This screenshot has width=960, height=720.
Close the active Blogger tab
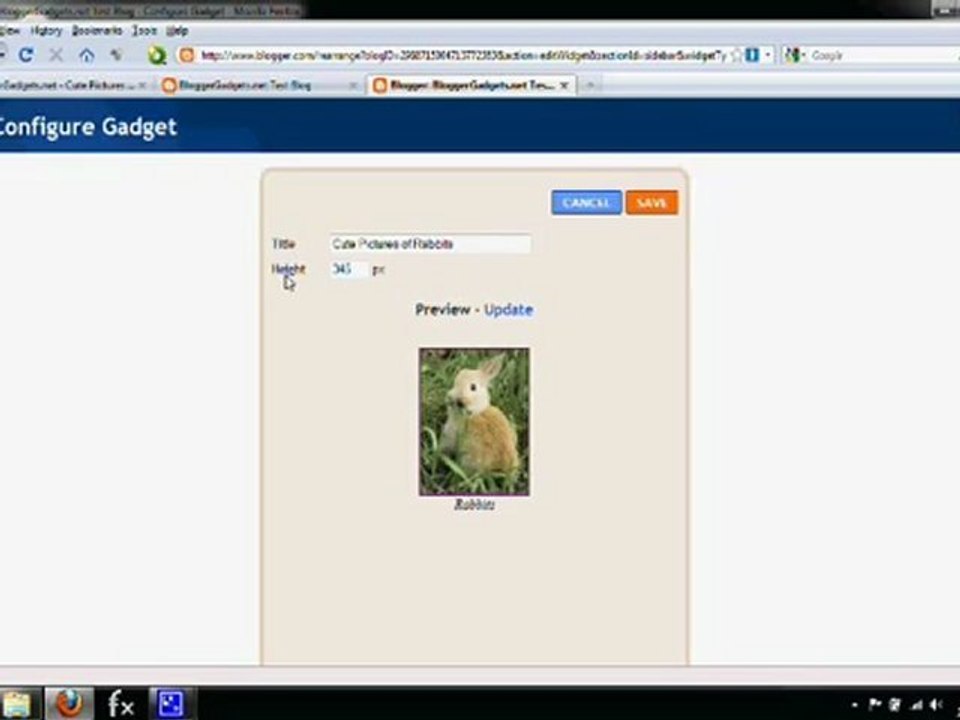point(564,85)
